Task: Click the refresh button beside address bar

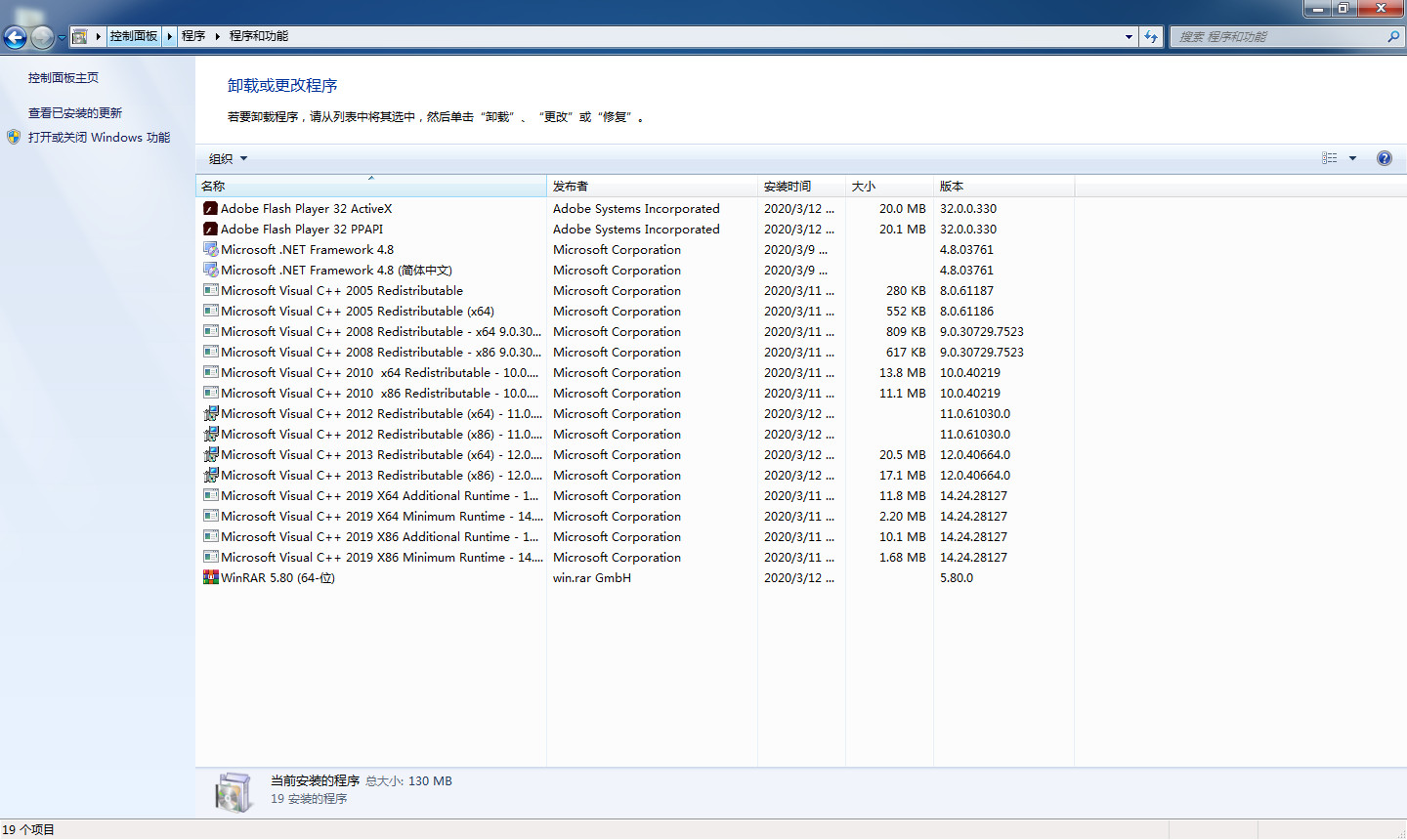Action: (x=1151, y=36)
